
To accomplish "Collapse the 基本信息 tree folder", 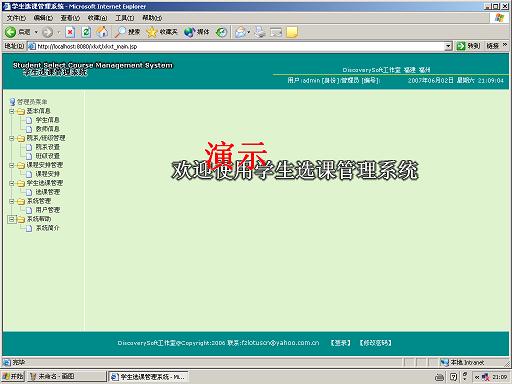I will (x=12, y=111).
